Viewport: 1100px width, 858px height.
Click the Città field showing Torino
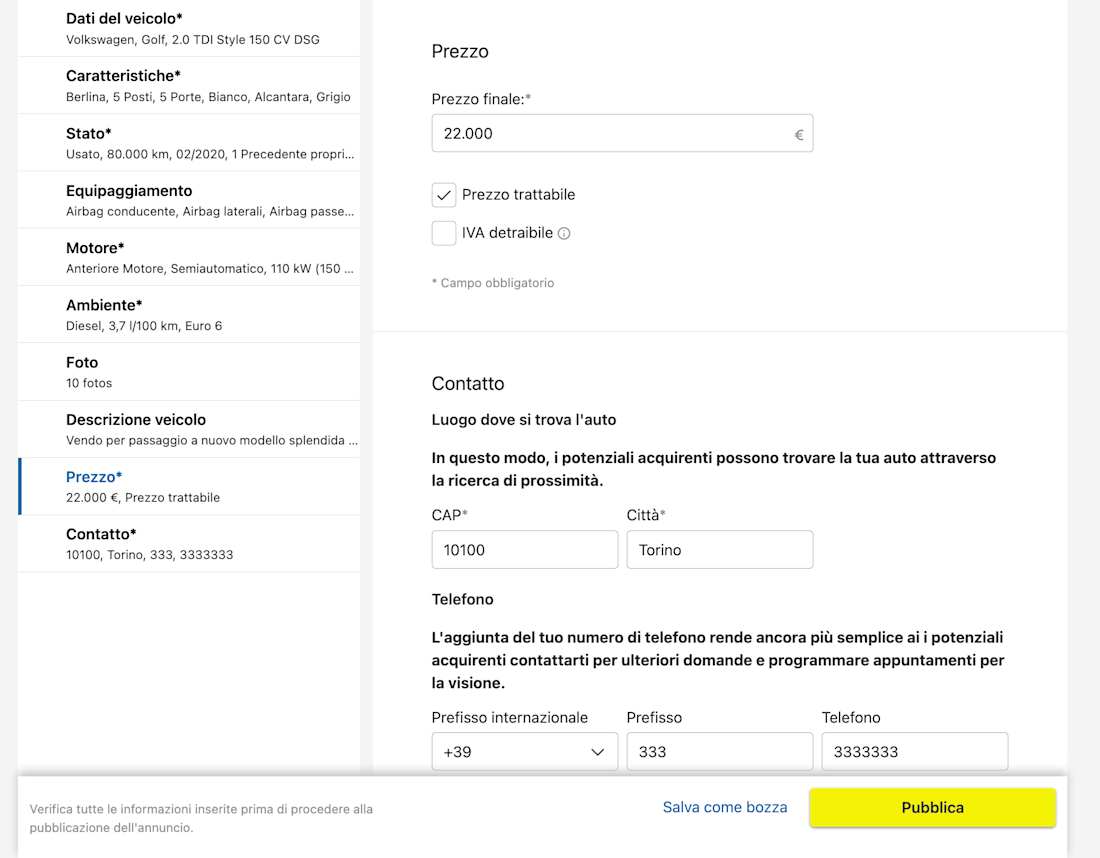point(719,550)
